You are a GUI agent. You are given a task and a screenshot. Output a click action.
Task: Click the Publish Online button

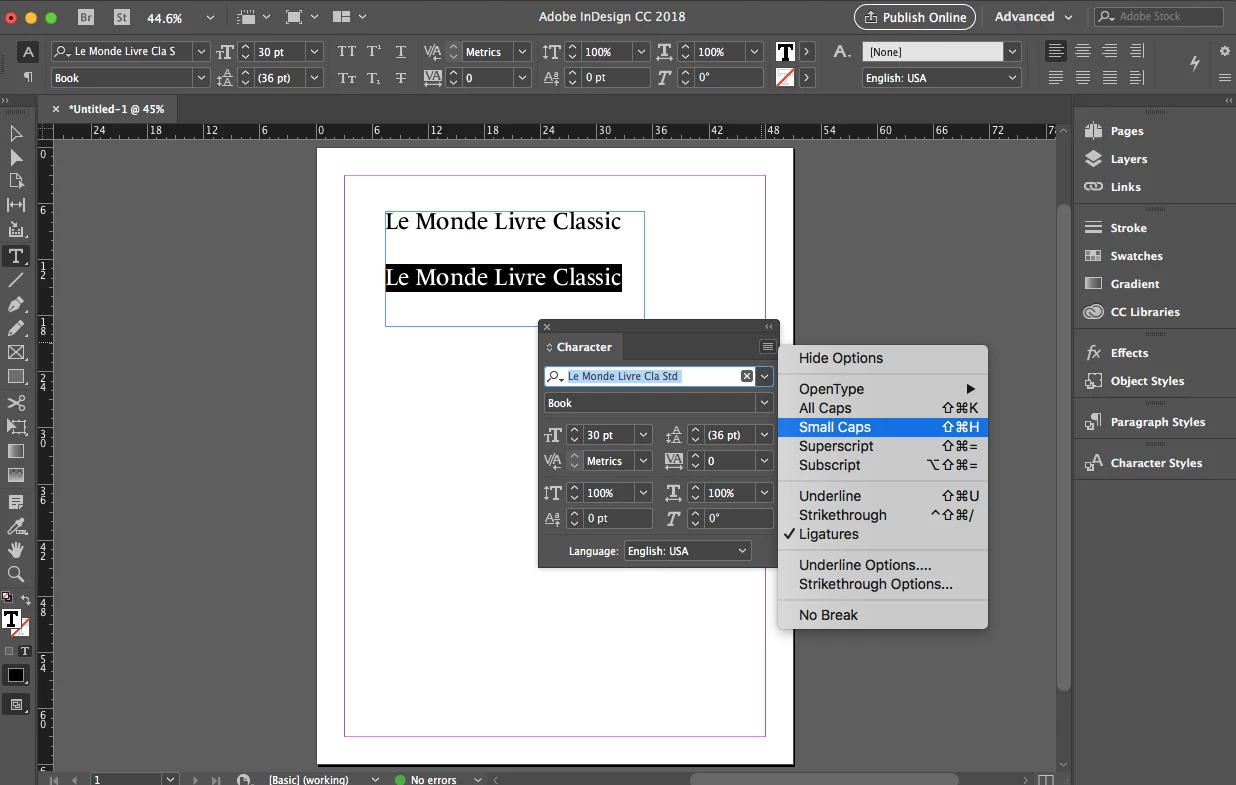pos(916,17)
